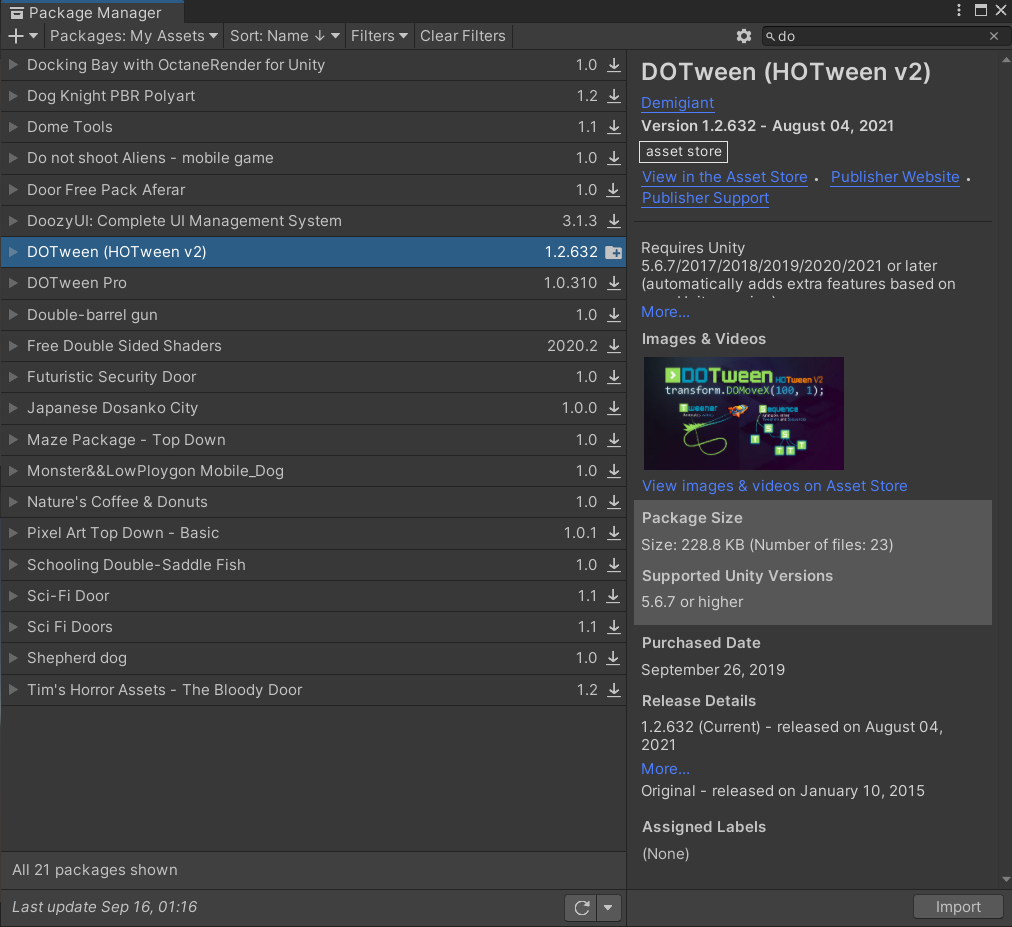
Task: Click download icon for Japanese Dosanko City
Action: point(614,408)
